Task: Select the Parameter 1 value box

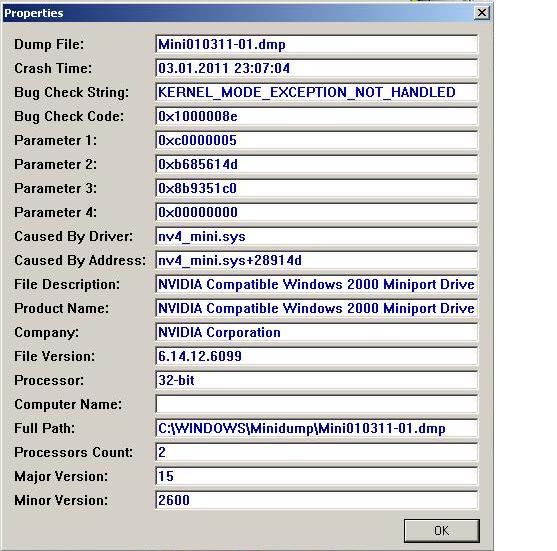Action: pyautogui.click(x=317, y=140)
